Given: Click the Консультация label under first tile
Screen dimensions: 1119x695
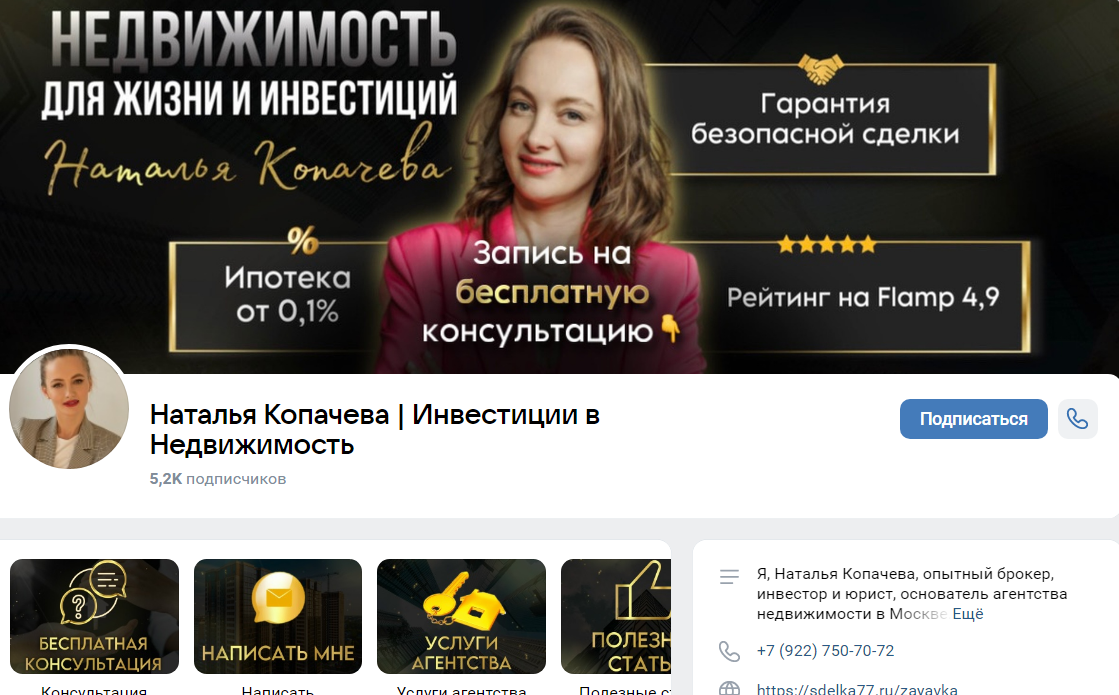Looking at the screenshot, I should [x=94, y=690].
